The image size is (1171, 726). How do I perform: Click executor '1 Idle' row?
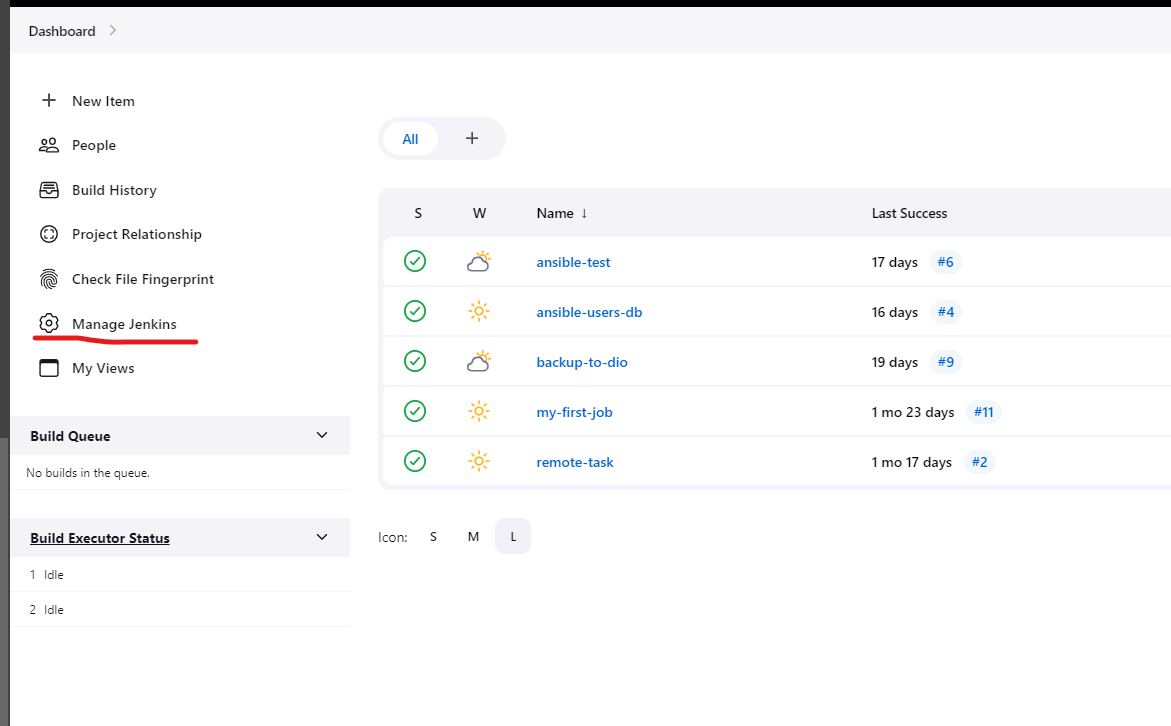(x=180, y=574)
